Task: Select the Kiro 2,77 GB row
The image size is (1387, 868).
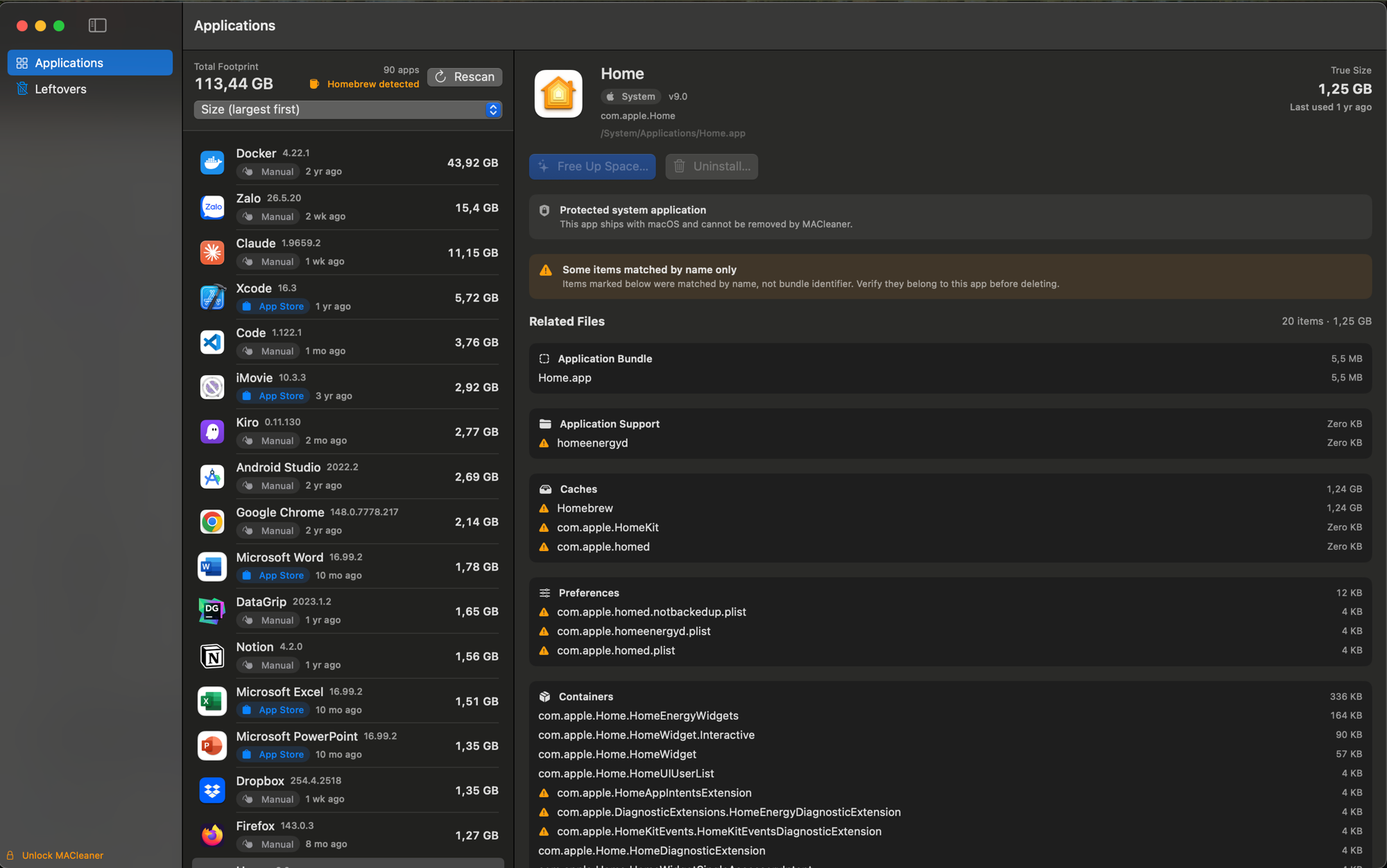Action: [x=348, y=431]
